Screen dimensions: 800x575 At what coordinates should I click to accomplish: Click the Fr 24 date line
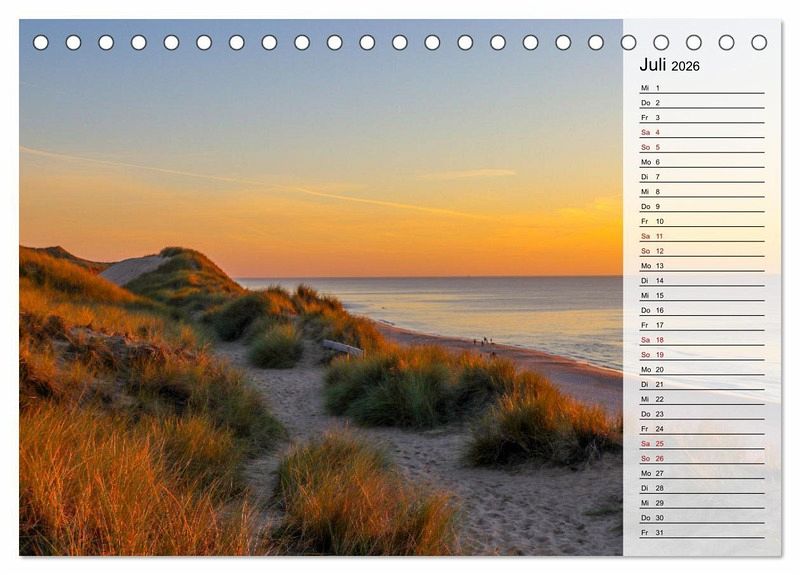(x=701, y=428)
